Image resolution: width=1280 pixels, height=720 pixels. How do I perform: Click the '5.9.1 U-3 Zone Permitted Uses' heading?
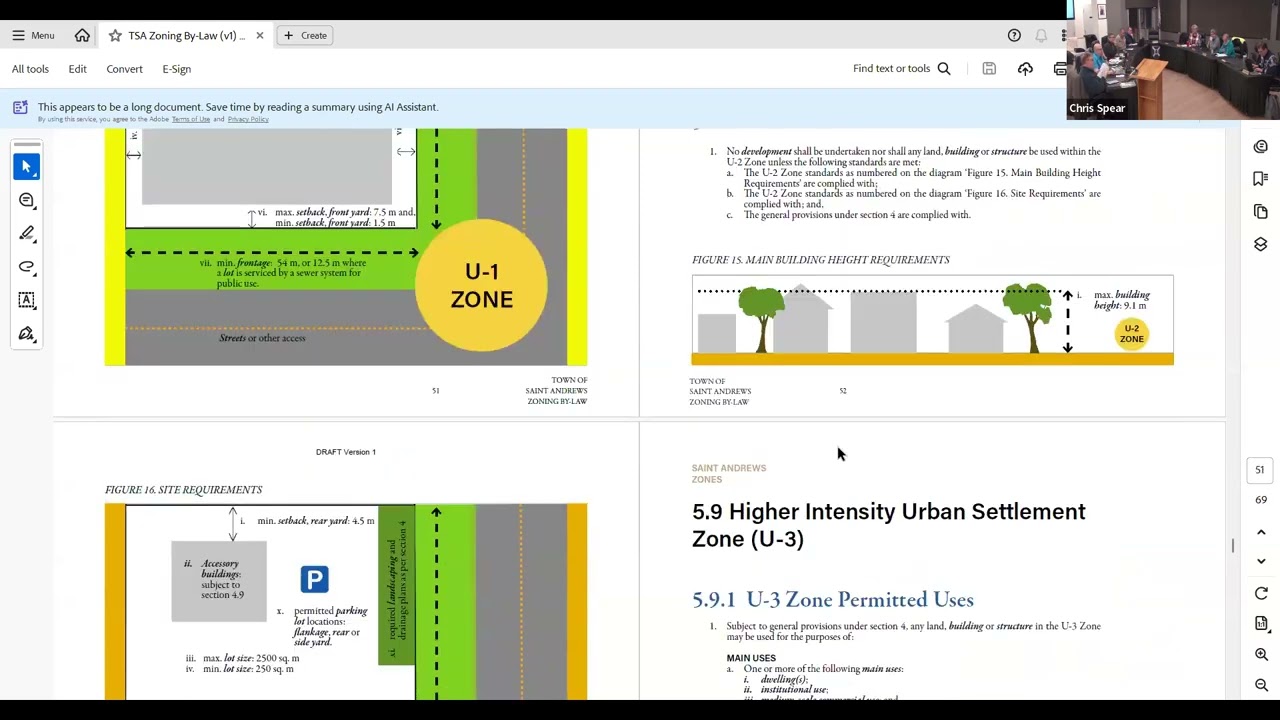(x=832, y=599)
